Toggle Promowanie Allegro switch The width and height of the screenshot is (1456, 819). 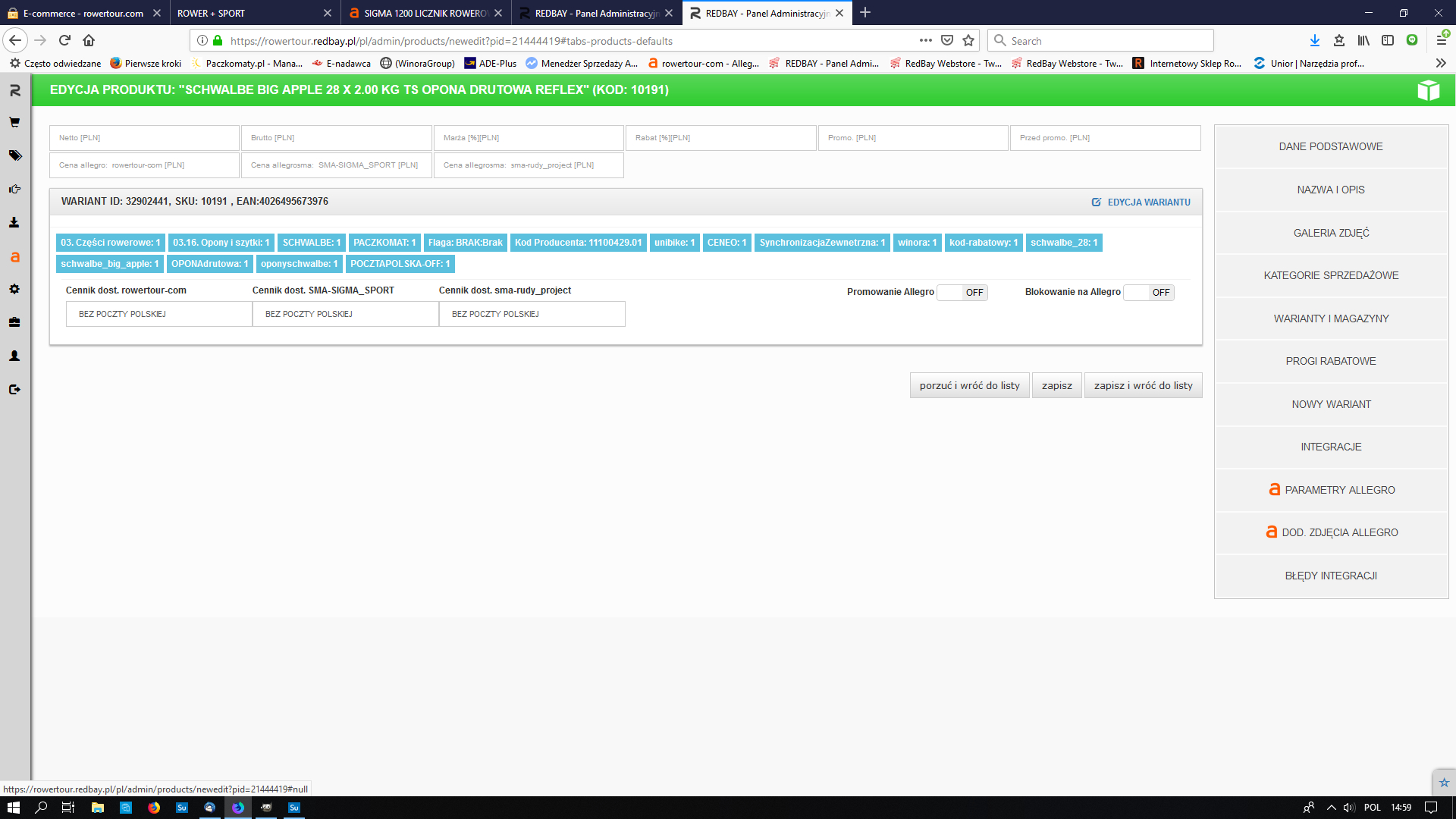pos(962,293)
